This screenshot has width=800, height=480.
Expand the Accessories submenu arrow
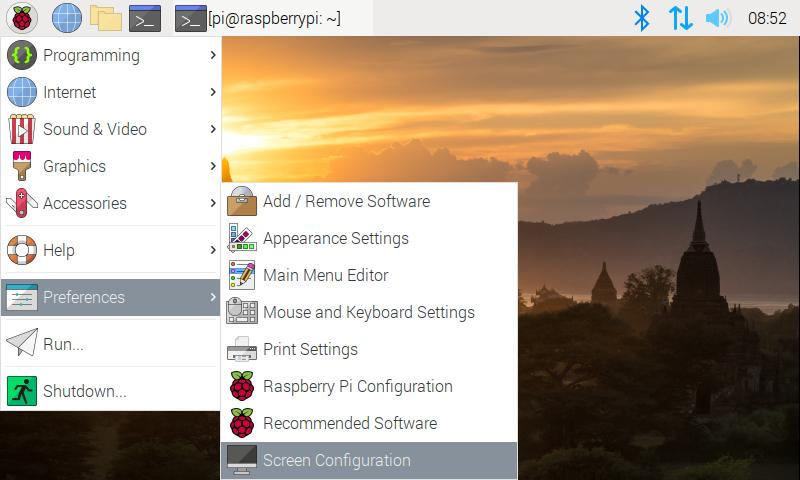[213, 203]
